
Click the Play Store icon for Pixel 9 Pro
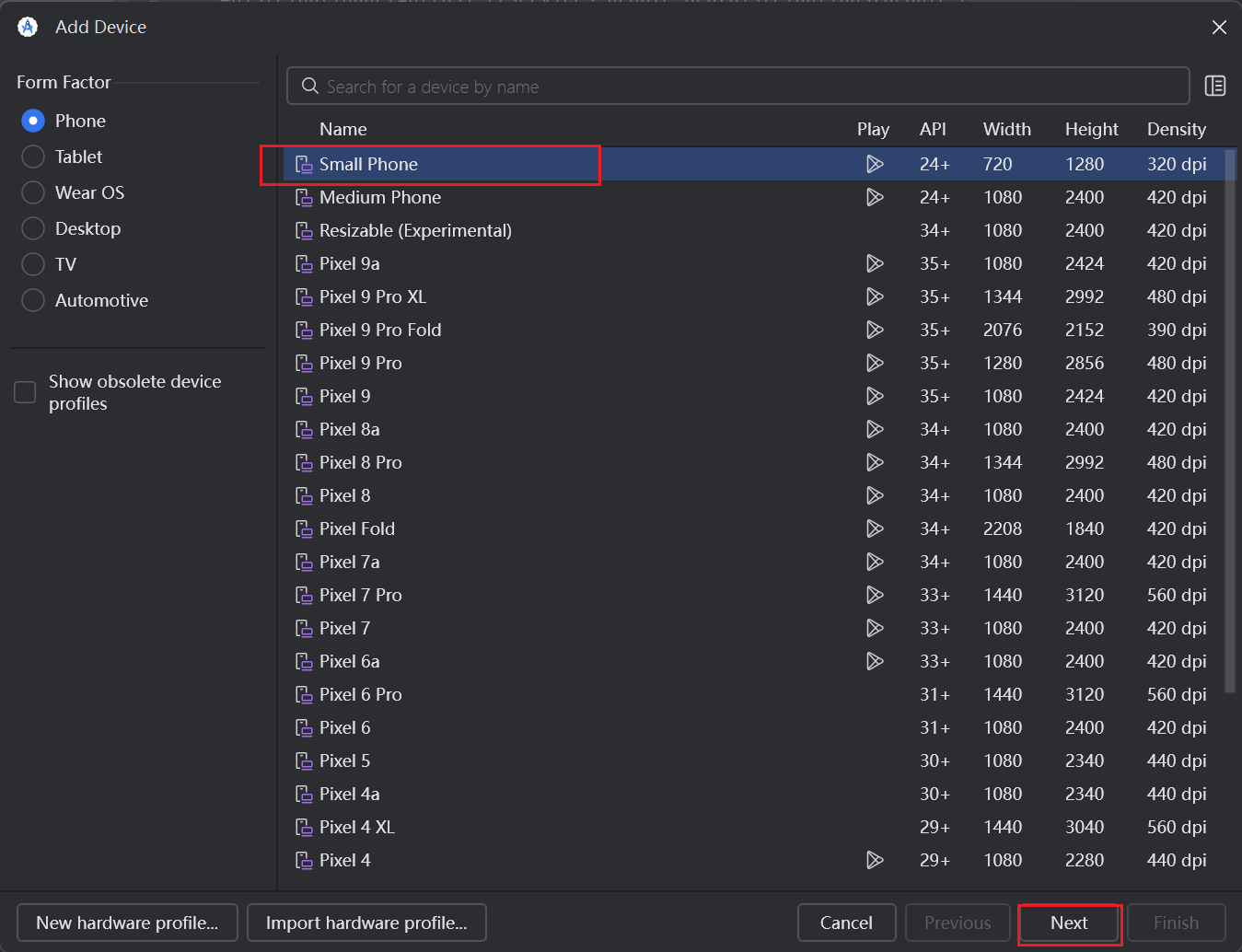(875, 363)
